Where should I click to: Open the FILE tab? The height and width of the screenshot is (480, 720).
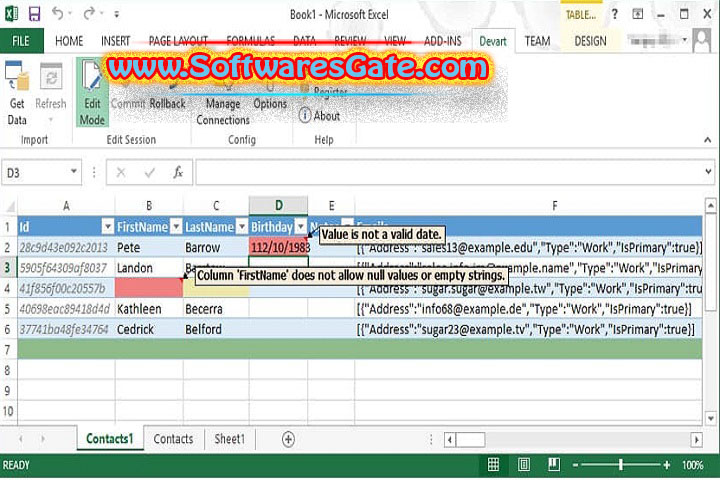[21, 41]
